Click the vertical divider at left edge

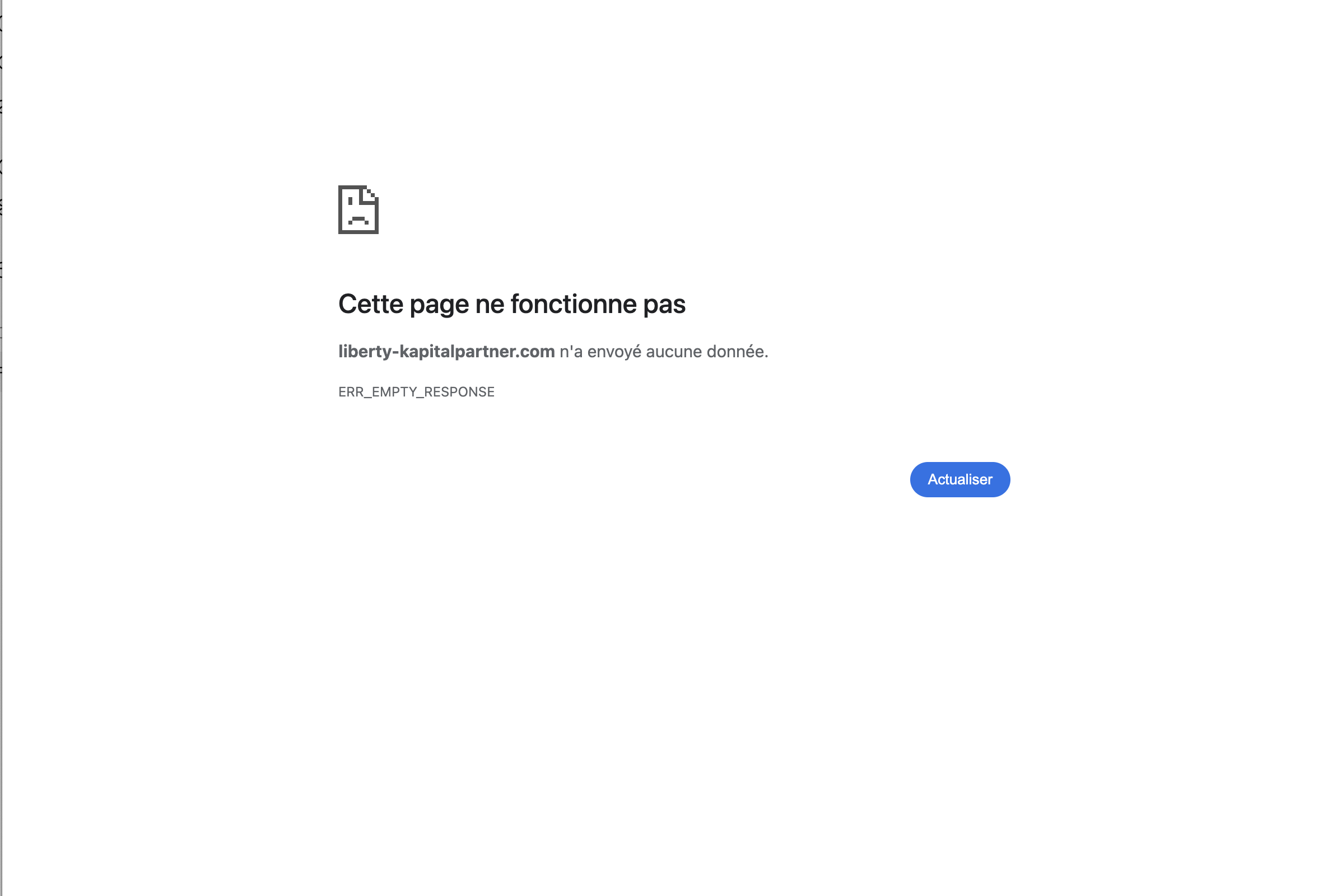(2, 448)
